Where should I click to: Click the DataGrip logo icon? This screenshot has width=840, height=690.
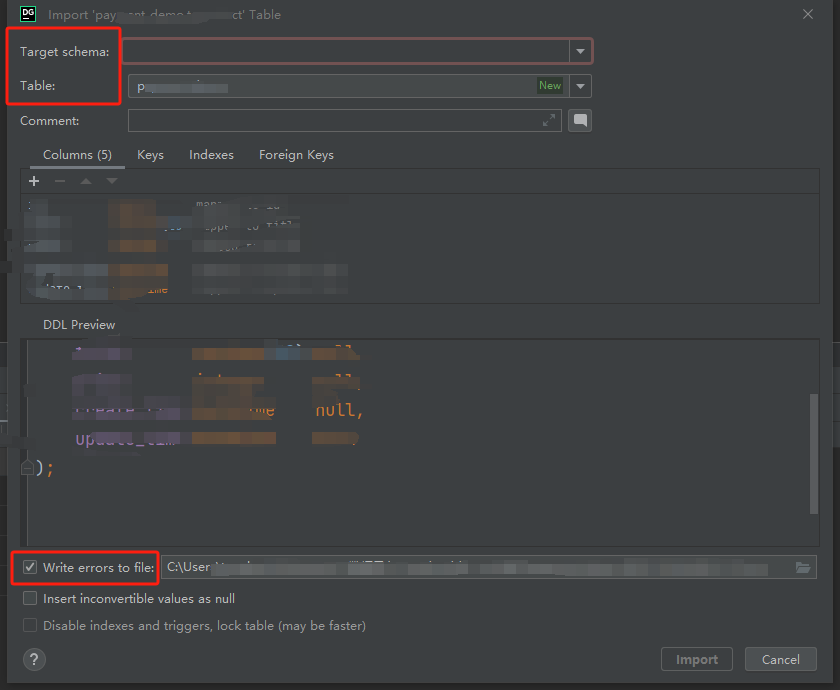click(28, 14)
